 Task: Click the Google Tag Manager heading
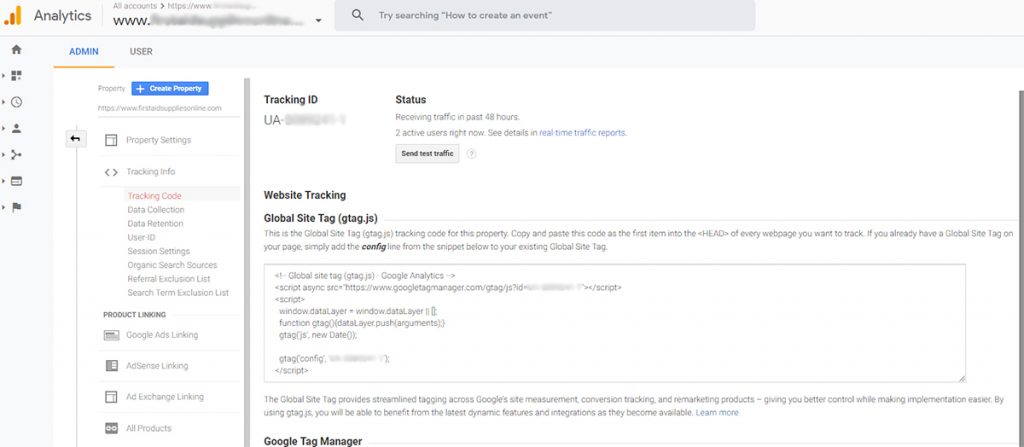point(313,441)
